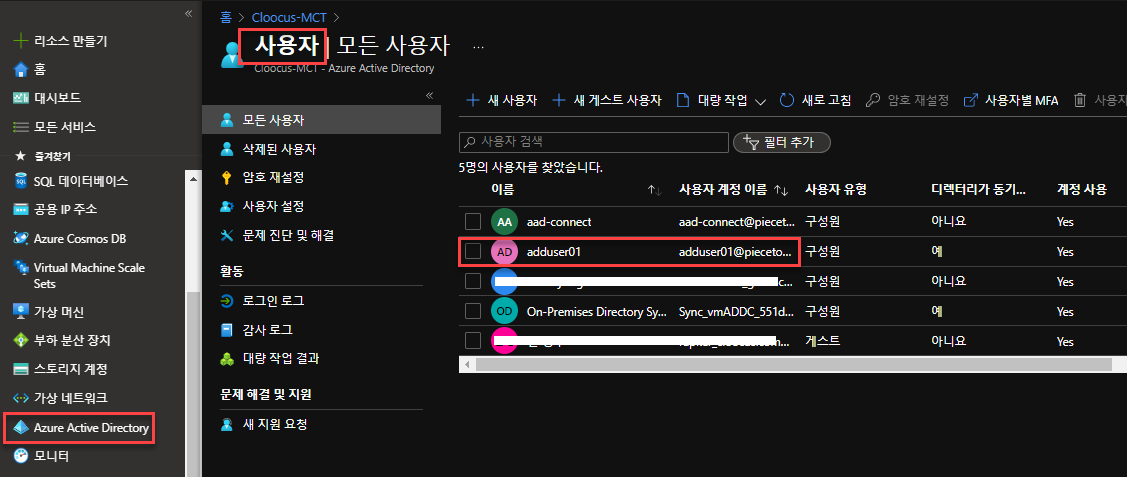Open the 가상 머신 monitor icon
This screenshot has width=1127, height=477.
[x=21, y=312]
